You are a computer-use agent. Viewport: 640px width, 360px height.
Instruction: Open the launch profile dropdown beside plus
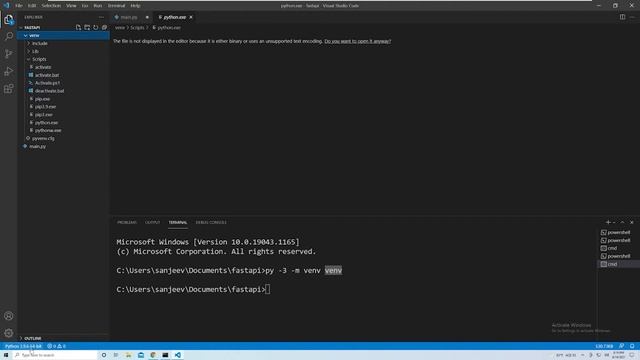point(614,222)
